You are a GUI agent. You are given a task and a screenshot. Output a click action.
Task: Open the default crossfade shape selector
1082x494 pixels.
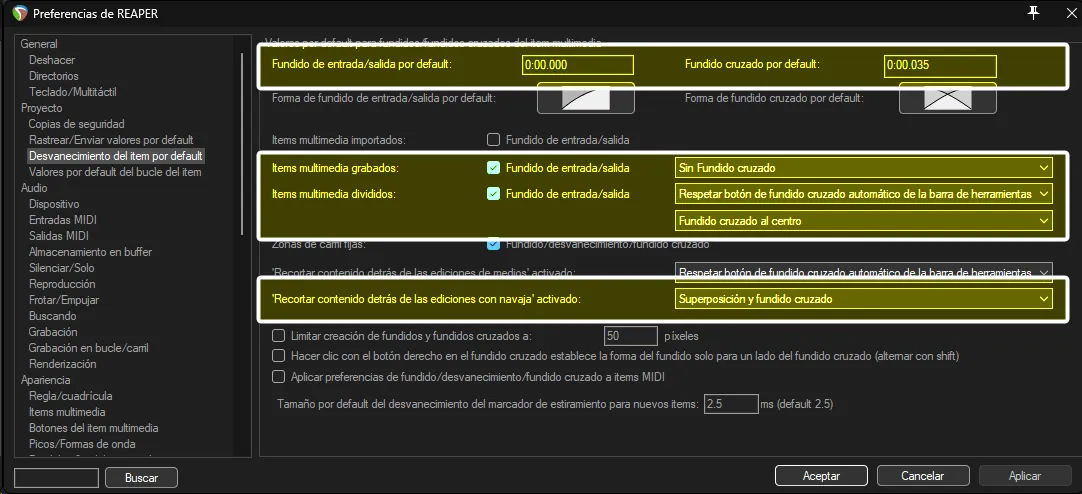coord(947,98)
